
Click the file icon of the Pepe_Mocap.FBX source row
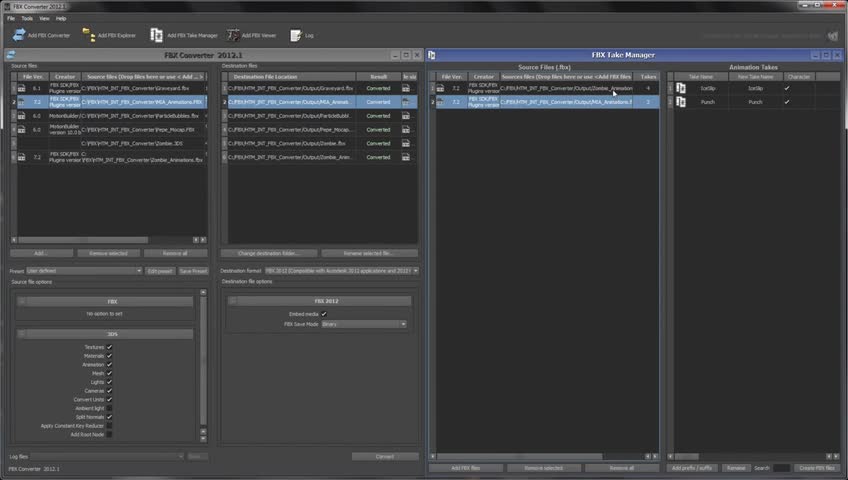(x=22, y=130)
